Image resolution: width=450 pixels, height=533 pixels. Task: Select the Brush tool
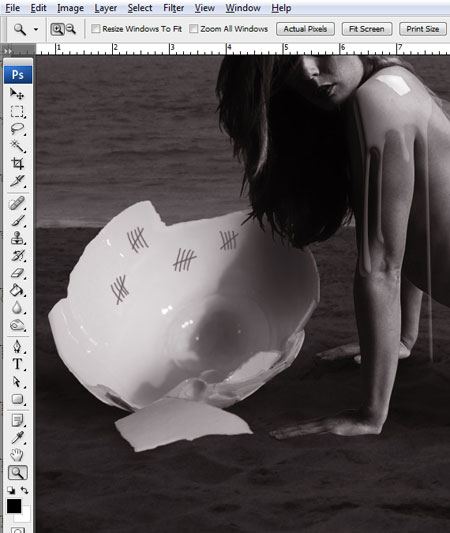(x=17, y=221)
